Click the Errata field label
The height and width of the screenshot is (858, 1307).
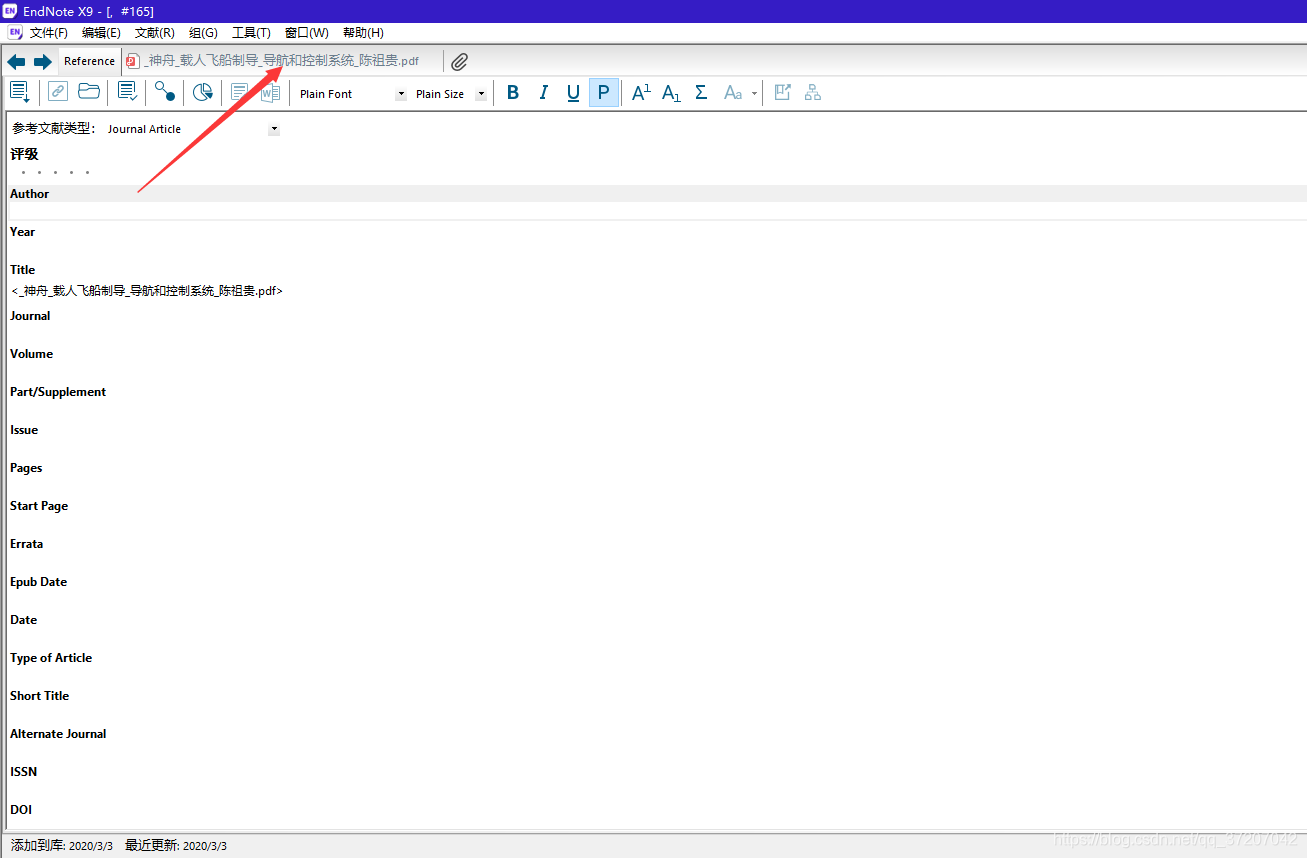[26, 544]
